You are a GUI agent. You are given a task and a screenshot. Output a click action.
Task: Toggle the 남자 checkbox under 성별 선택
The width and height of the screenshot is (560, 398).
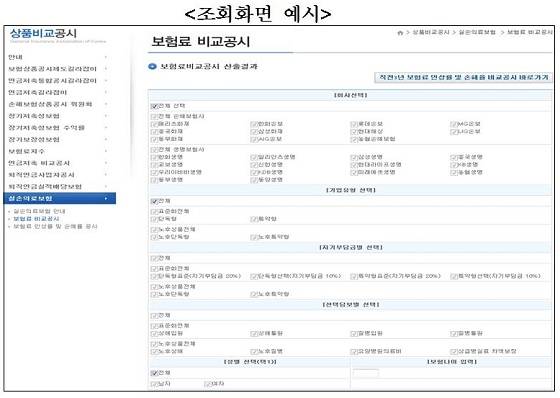154,384
